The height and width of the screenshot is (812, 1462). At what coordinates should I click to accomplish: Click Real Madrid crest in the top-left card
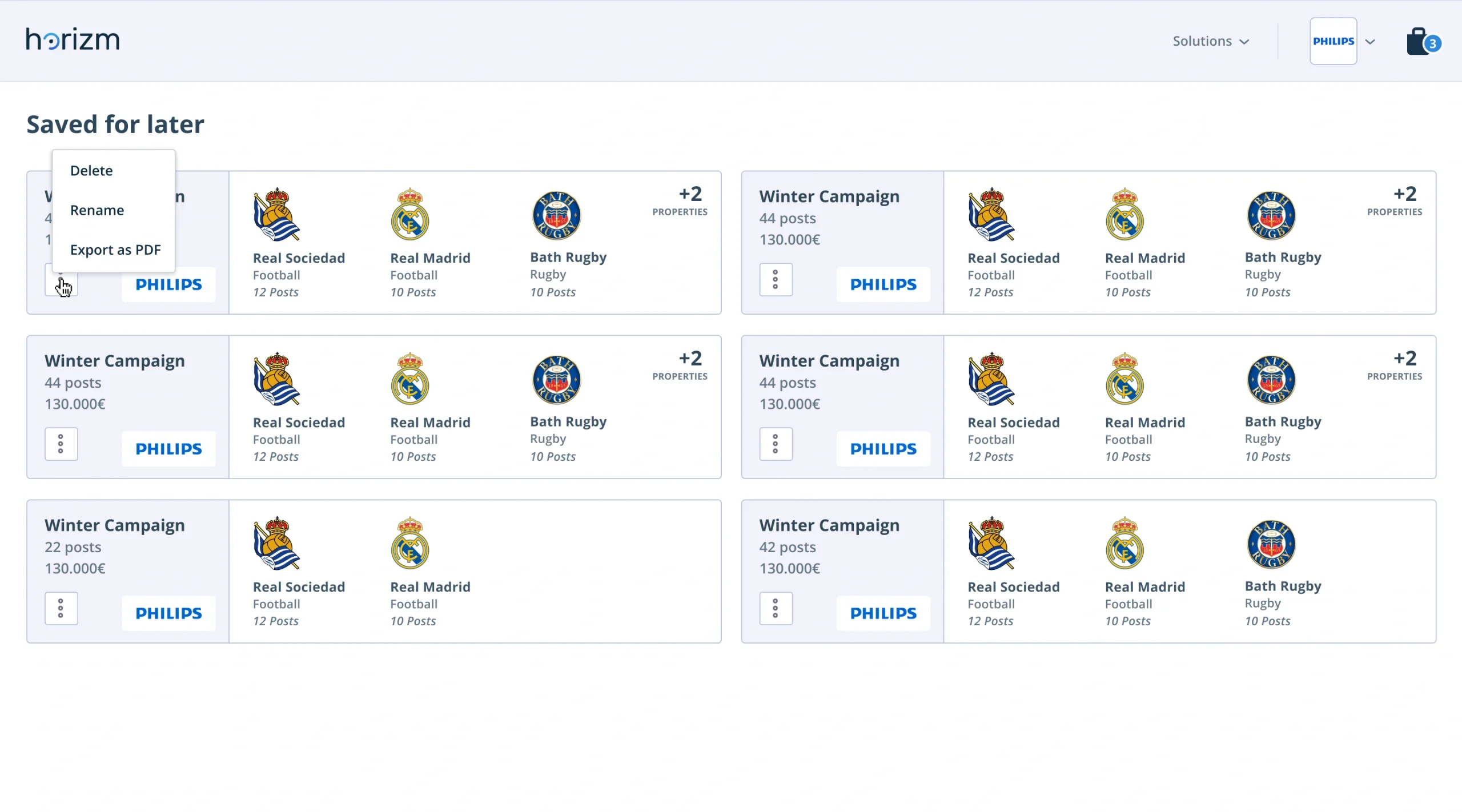click(x=410, y=215)
